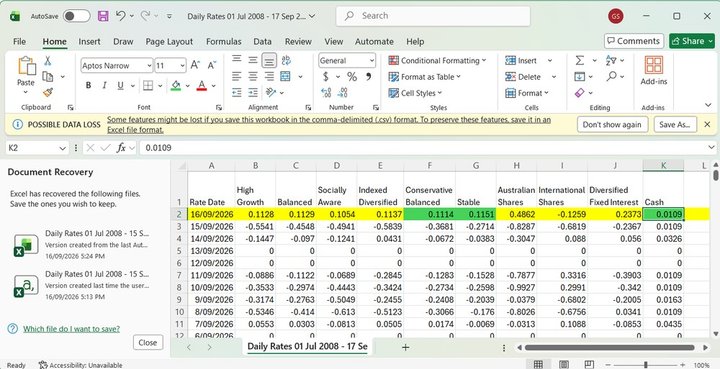Screen dimensions: 720x369
Task: Click the Merge and Center icon
Action: pyautogui.click(x=286, y=77)
